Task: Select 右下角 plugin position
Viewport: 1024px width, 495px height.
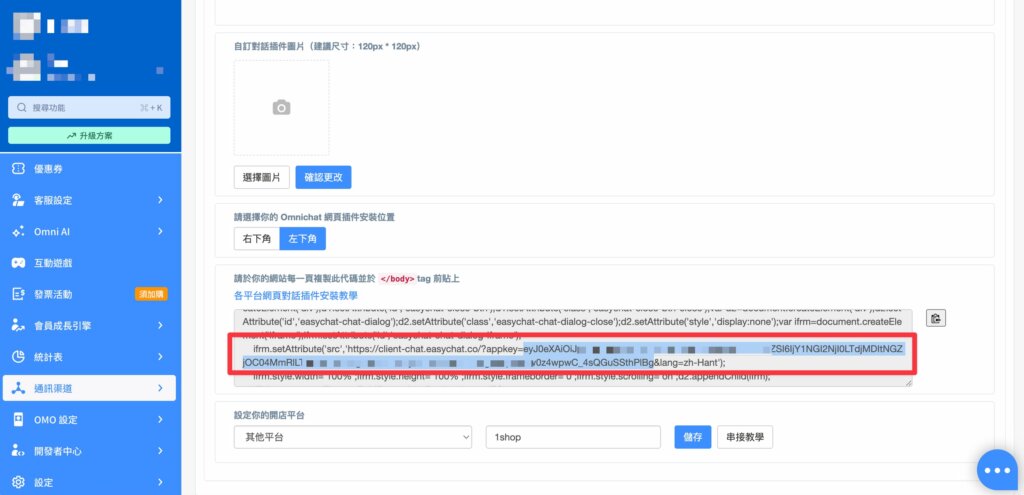Action: (255, 239)
